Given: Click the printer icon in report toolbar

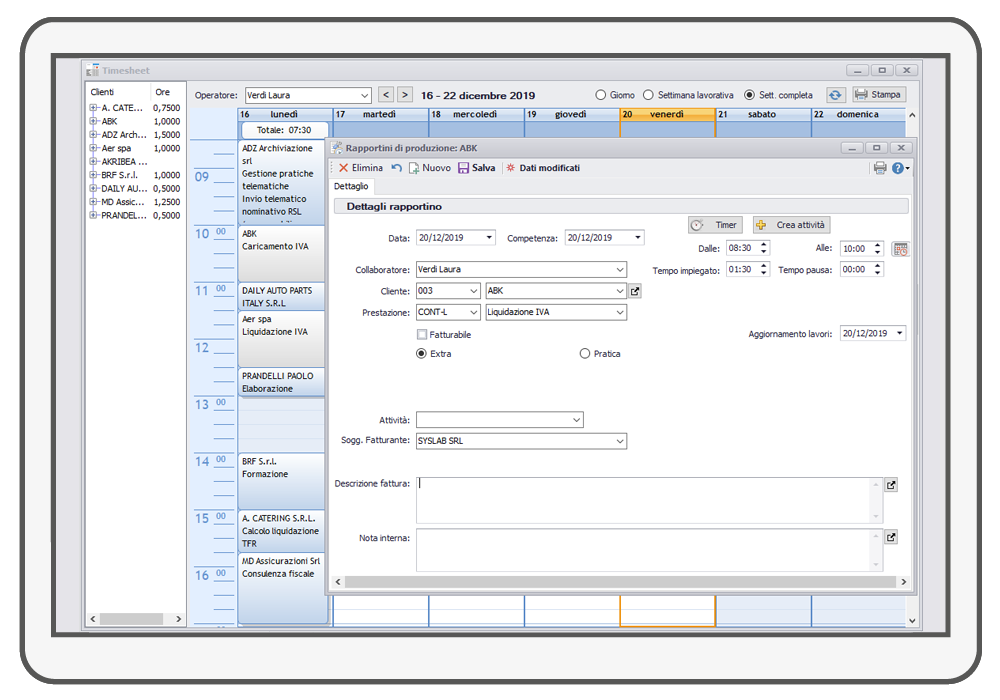Looking at the screenshot, I should pos(880,168).
